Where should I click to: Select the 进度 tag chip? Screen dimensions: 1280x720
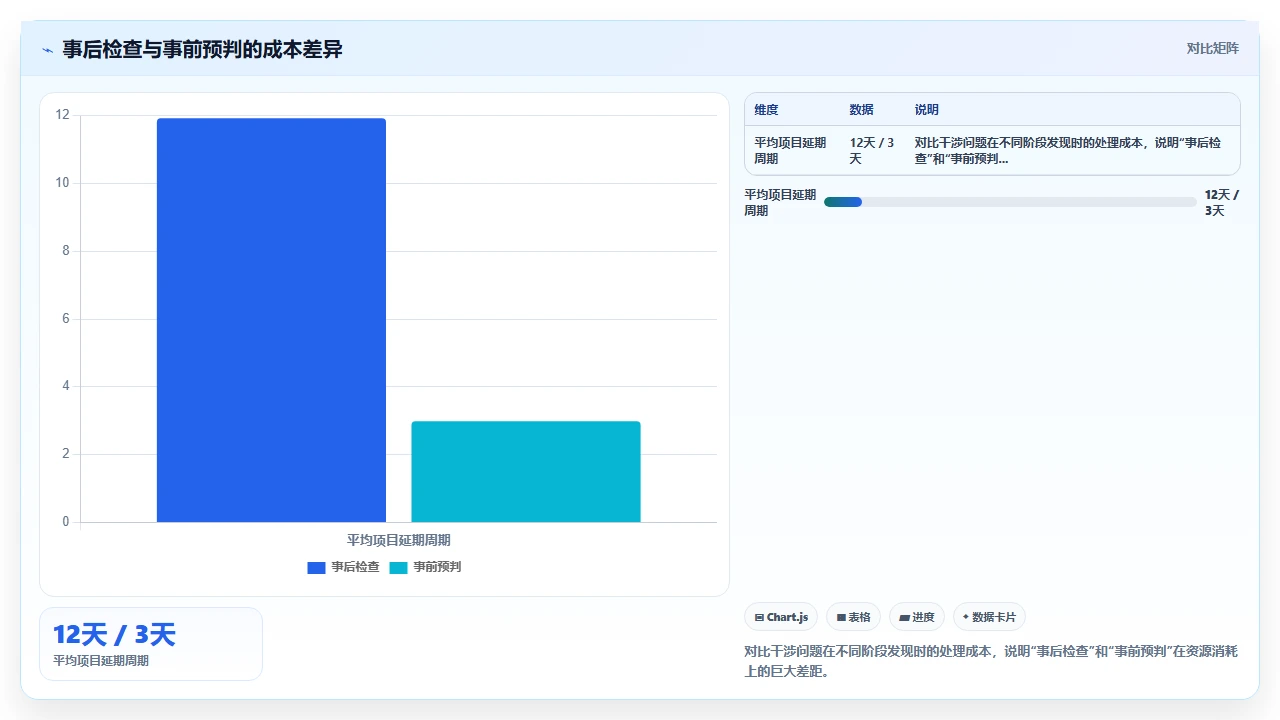coord(917,617)
